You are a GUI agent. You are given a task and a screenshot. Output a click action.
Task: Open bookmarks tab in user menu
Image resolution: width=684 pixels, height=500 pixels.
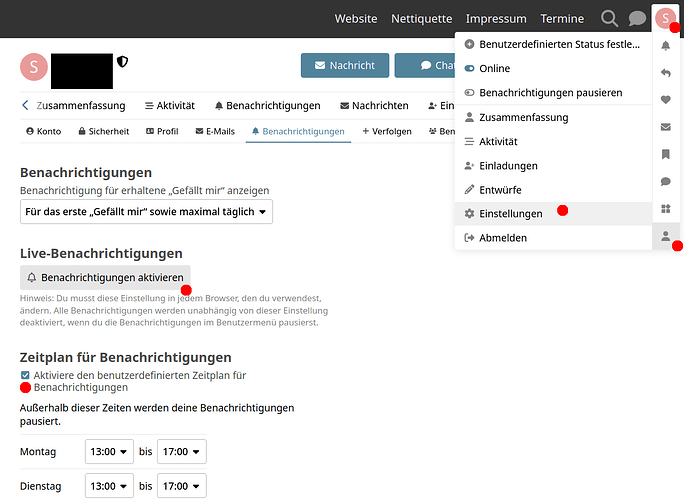click(x=666, y=154)
